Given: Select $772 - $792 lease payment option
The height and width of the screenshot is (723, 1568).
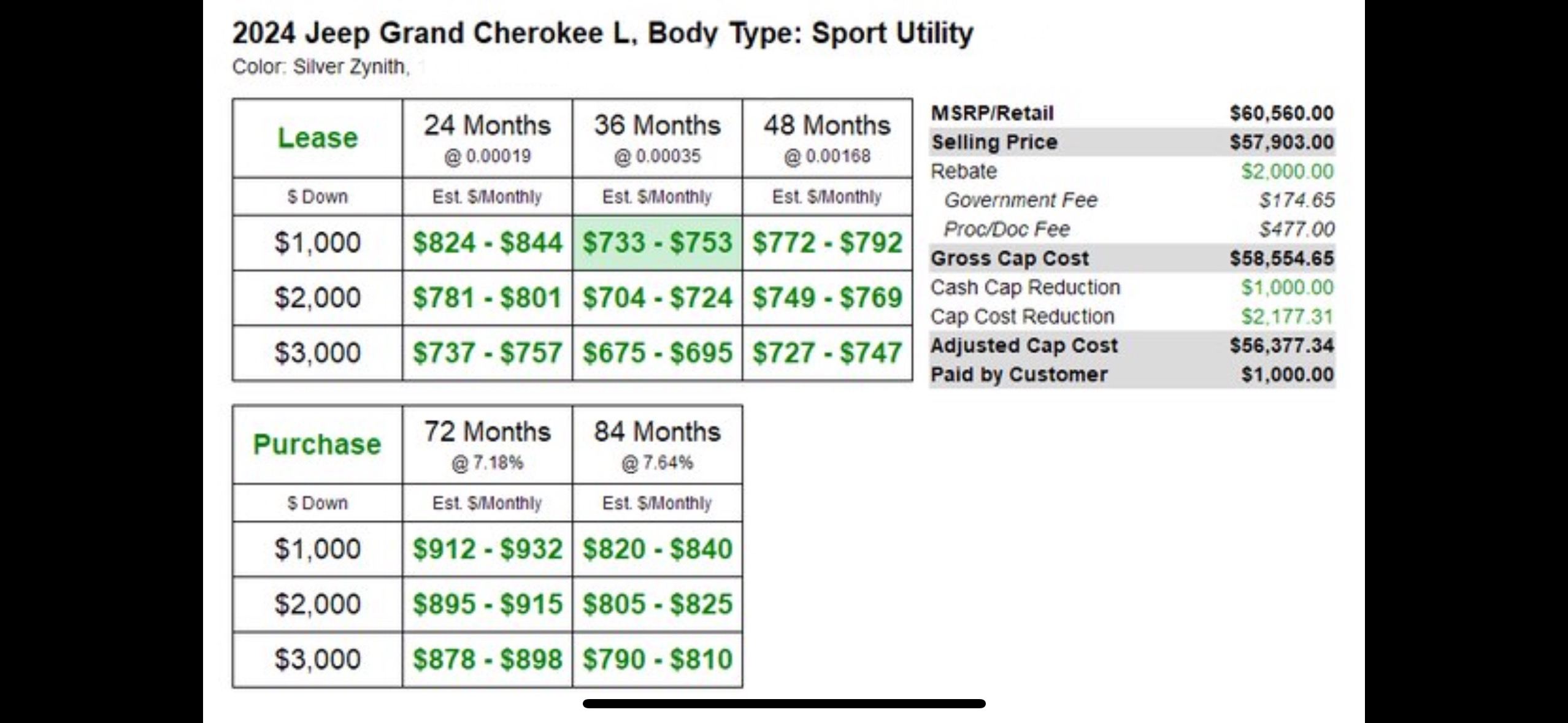Looking at the screenshot, I should coord(827,242).
